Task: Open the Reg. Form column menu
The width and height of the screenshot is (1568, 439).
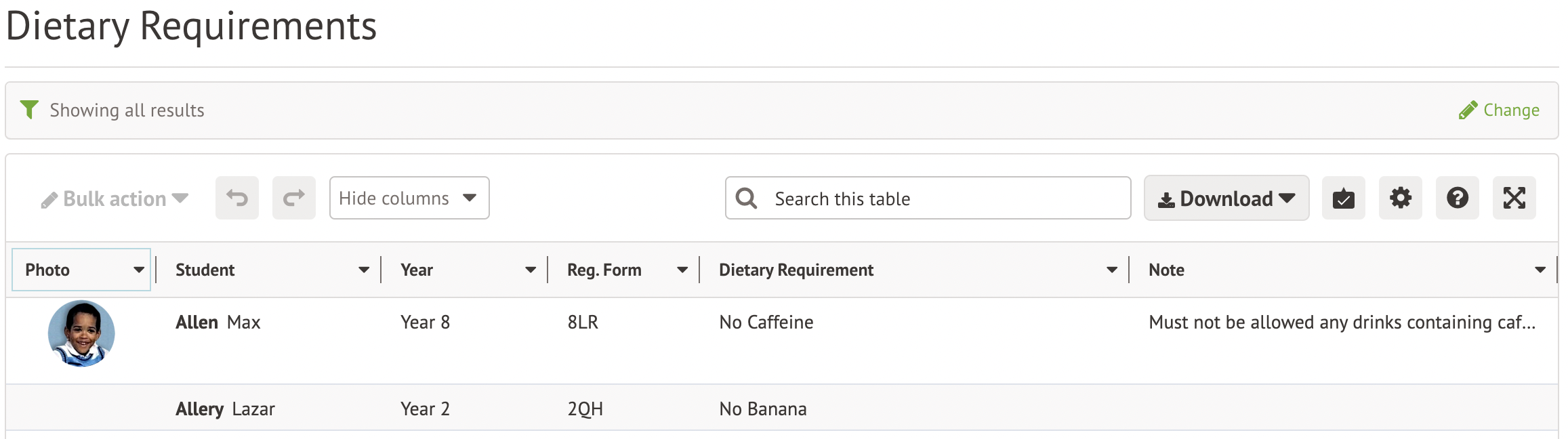Action: click(x=682, y=270)
